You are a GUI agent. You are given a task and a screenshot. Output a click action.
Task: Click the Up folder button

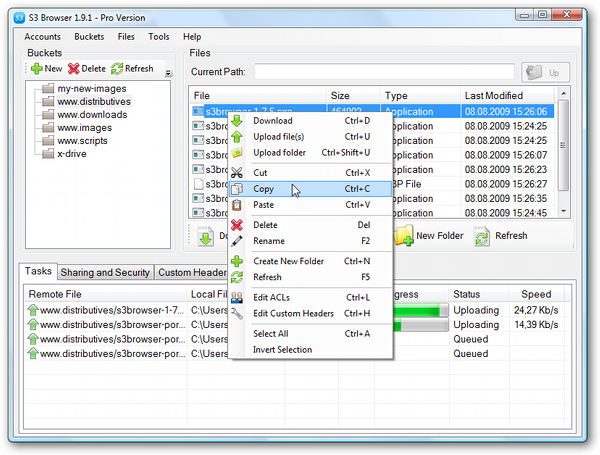tap(545, 72)
